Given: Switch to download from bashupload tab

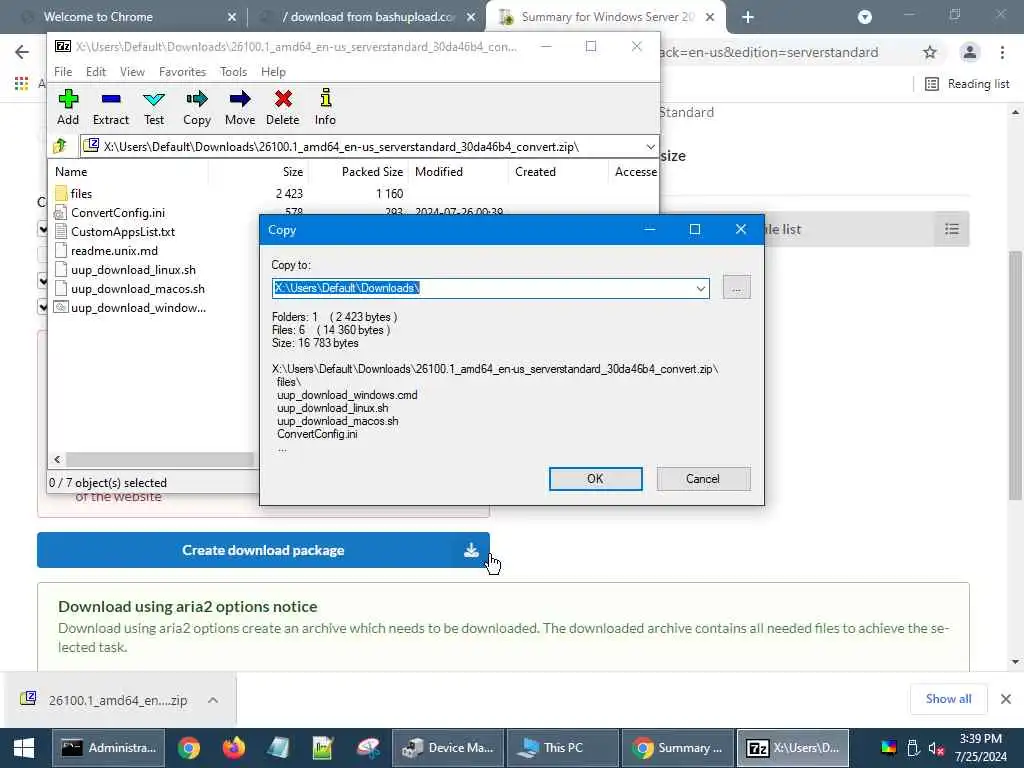Looking at the screenshot, I should click(x=366, y=17).
